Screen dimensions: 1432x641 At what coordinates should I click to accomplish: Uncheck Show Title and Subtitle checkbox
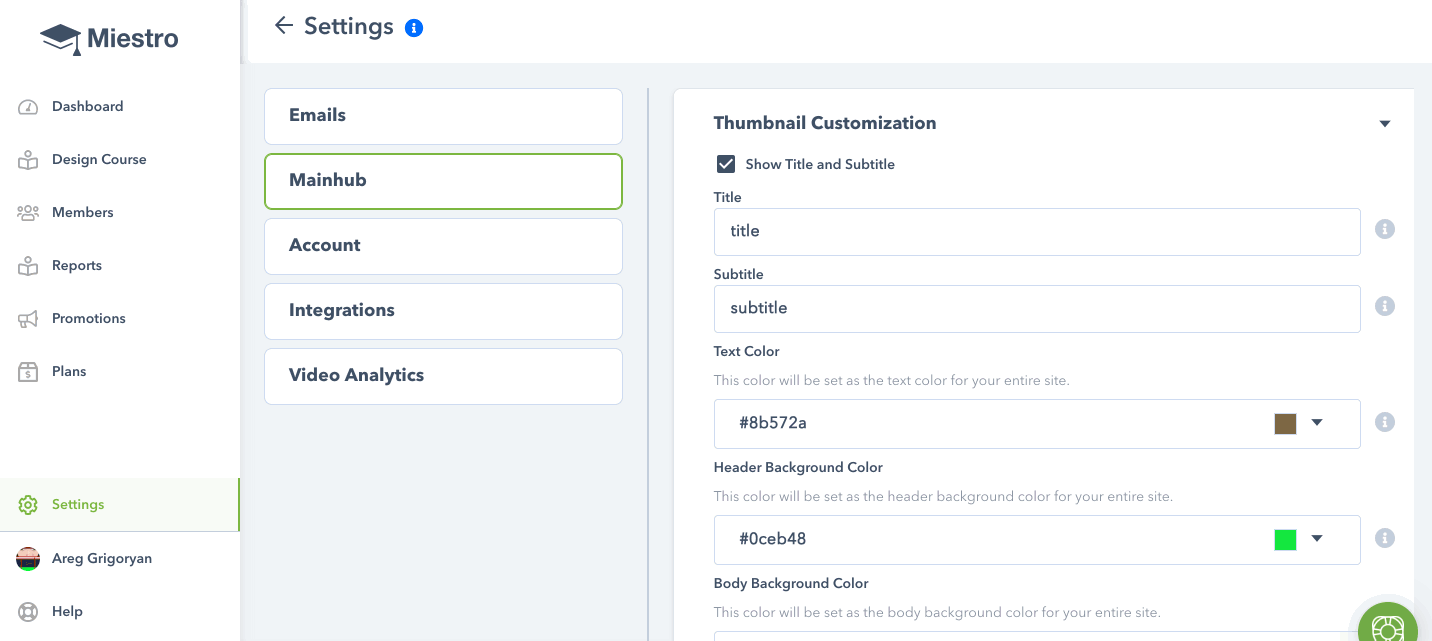pyautogui.click(x=726, y=164)
